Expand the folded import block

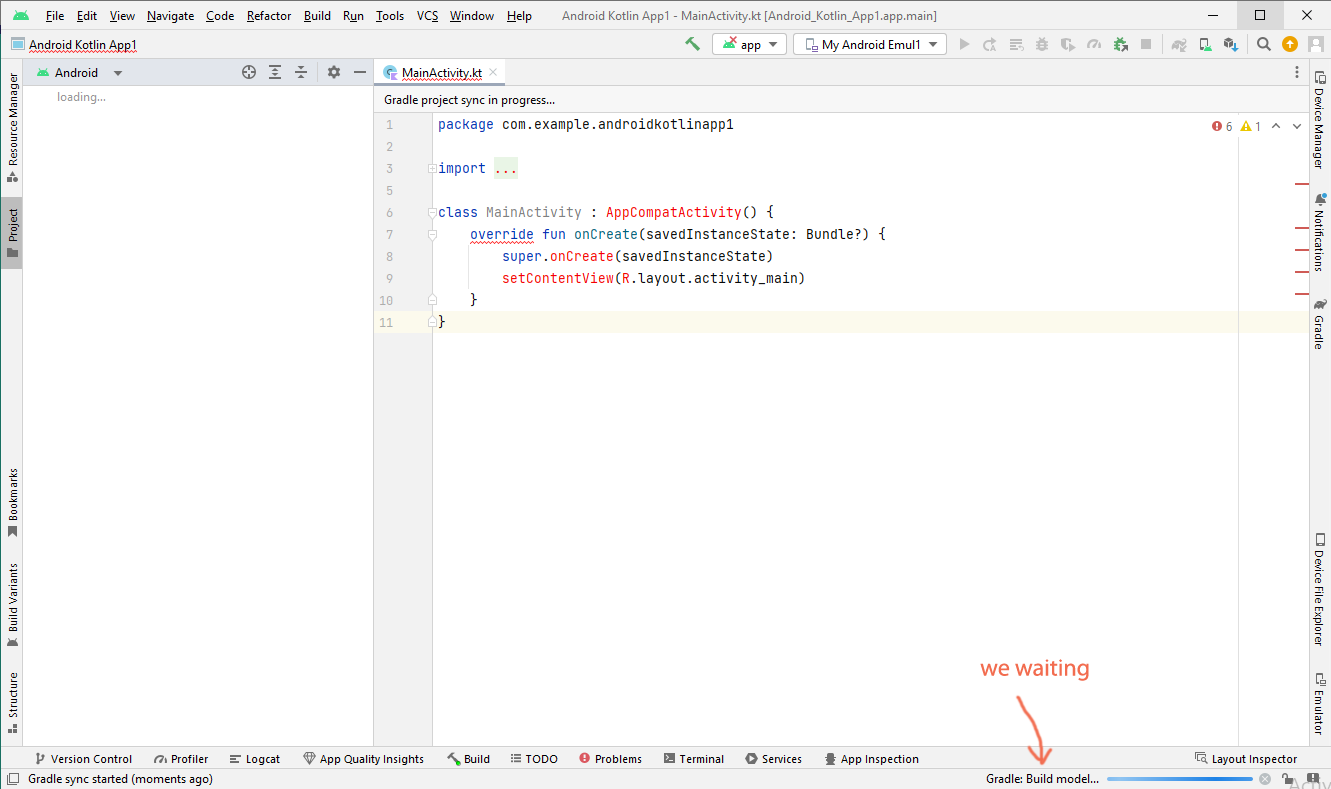pos(505,169)
